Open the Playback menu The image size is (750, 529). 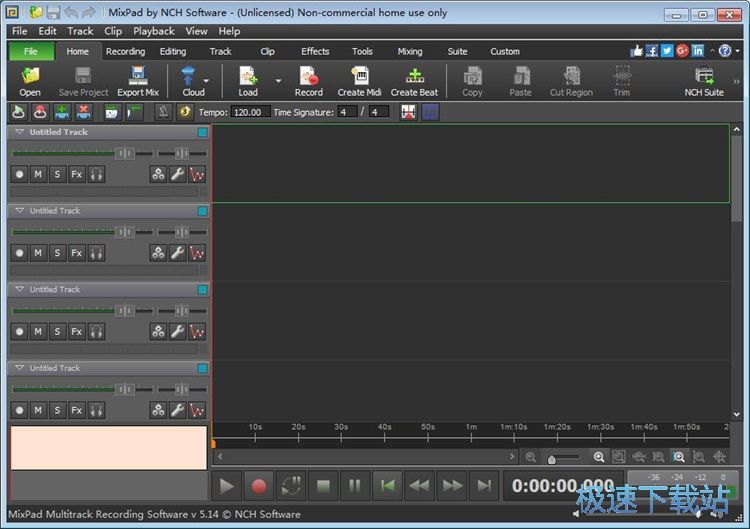(x=153, y=31)
